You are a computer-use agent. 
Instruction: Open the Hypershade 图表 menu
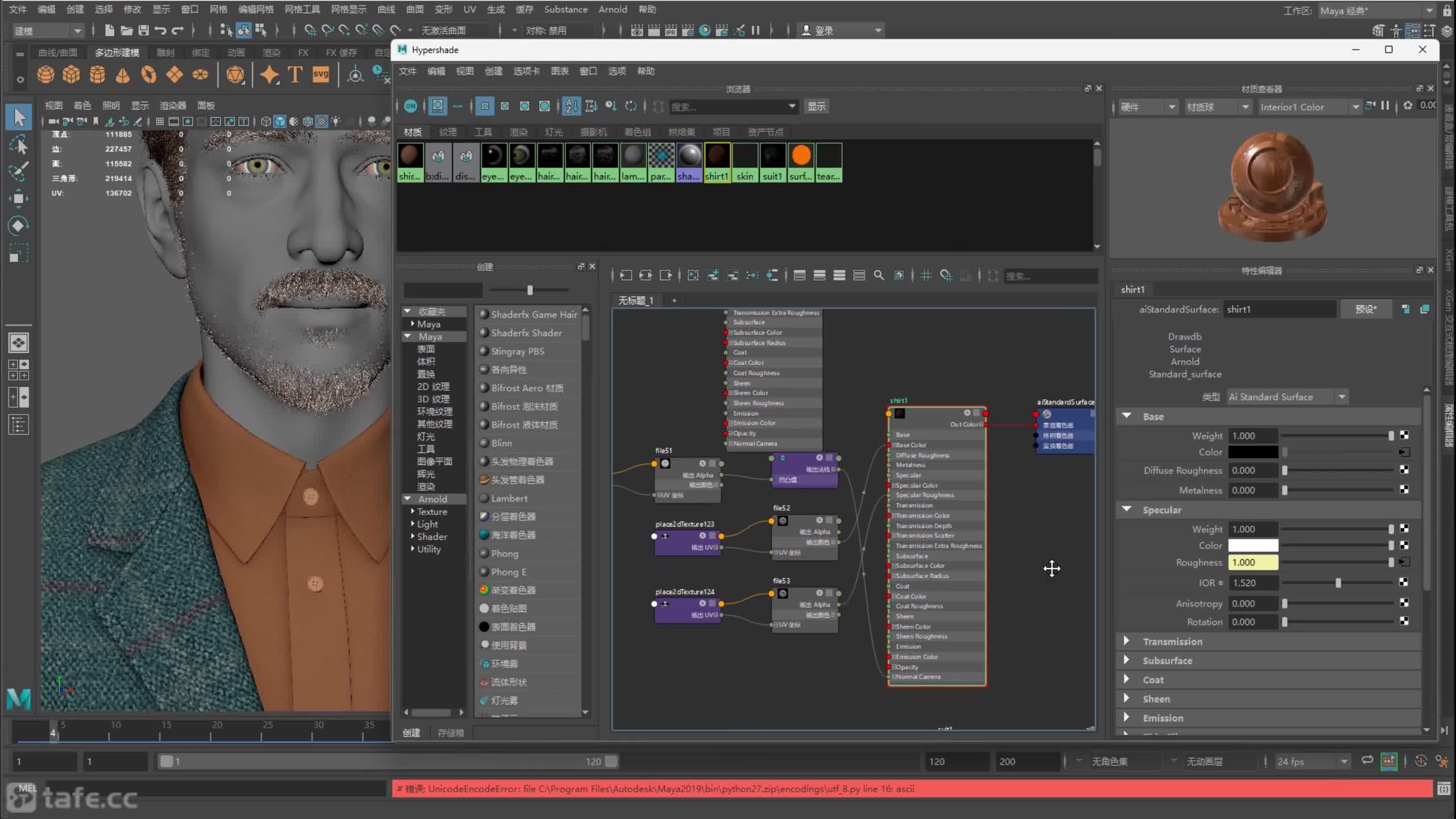coord(560,71)
